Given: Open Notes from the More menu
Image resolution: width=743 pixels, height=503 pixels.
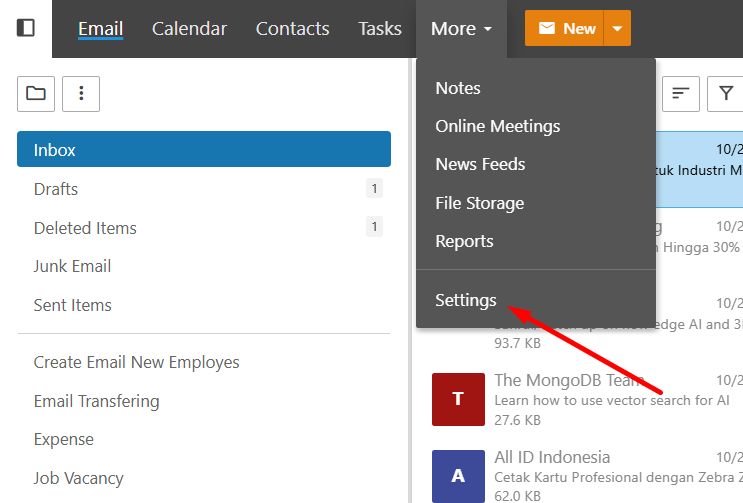Looking at the screenshot, I should pyautogui.click(x=458, y=88).
